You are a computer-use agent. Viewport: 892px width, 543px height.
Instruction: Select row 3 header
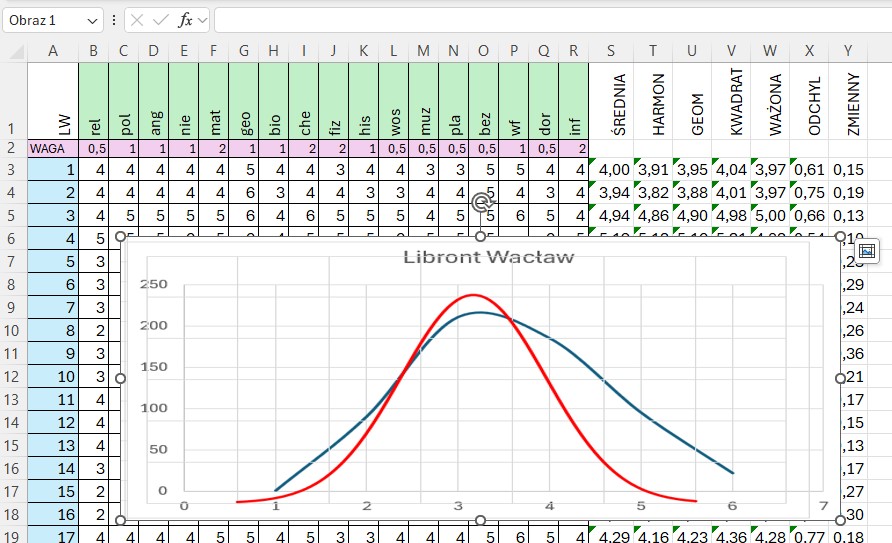pos(13,170)
